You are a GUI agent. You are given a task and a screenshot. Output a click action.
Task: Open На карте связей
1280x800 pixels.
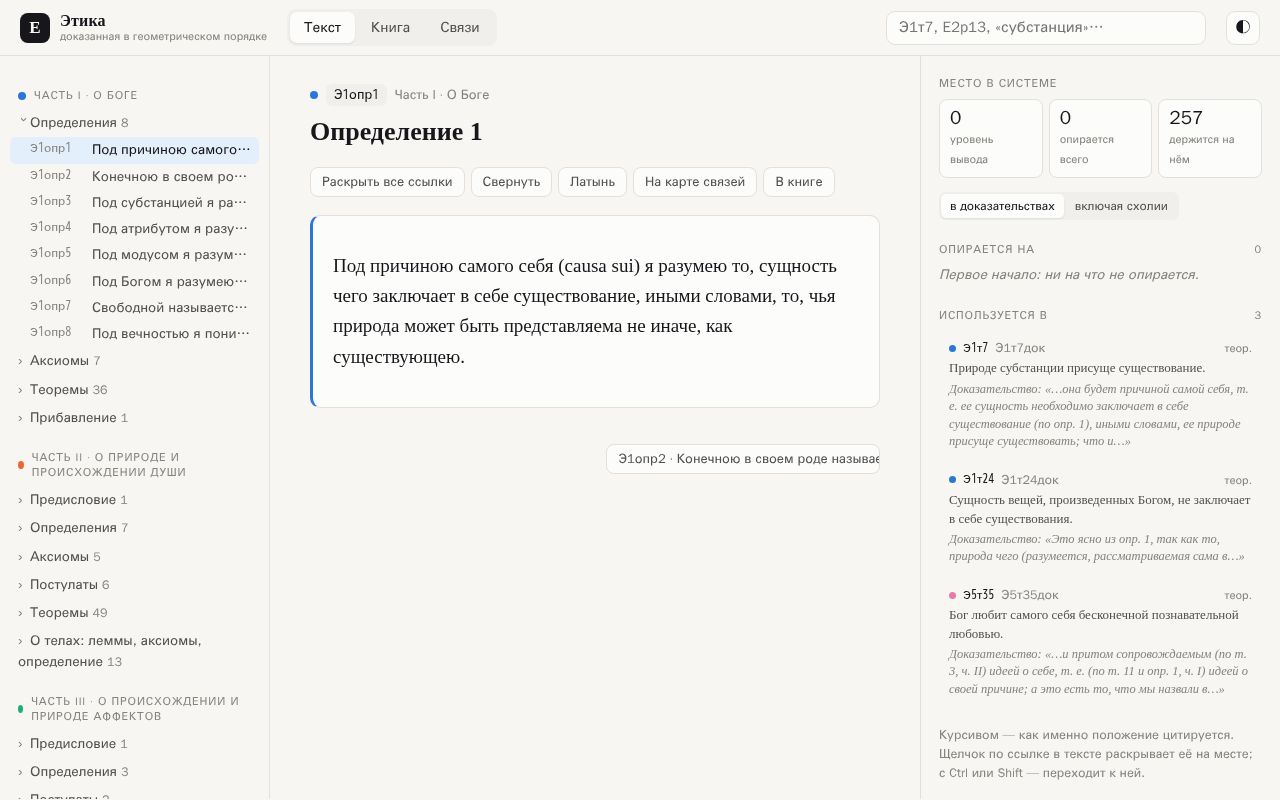coord(695,182)
